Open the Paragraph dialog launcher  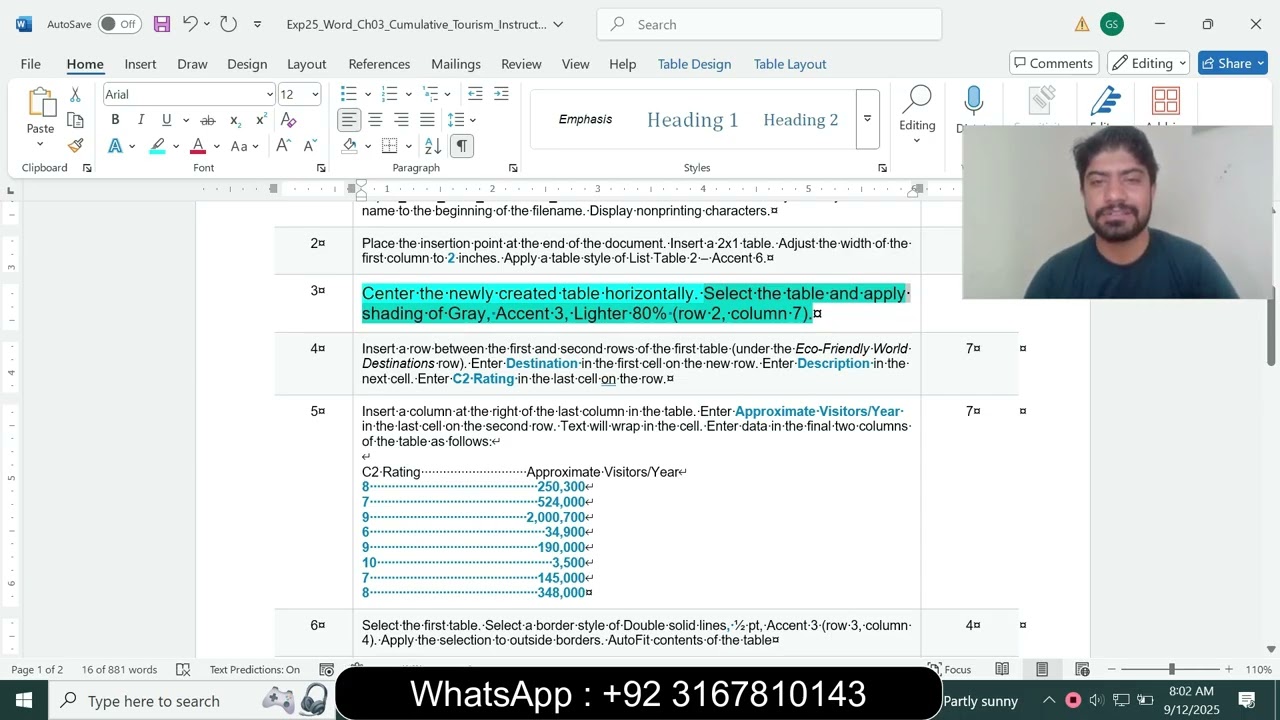click(513, 168)
